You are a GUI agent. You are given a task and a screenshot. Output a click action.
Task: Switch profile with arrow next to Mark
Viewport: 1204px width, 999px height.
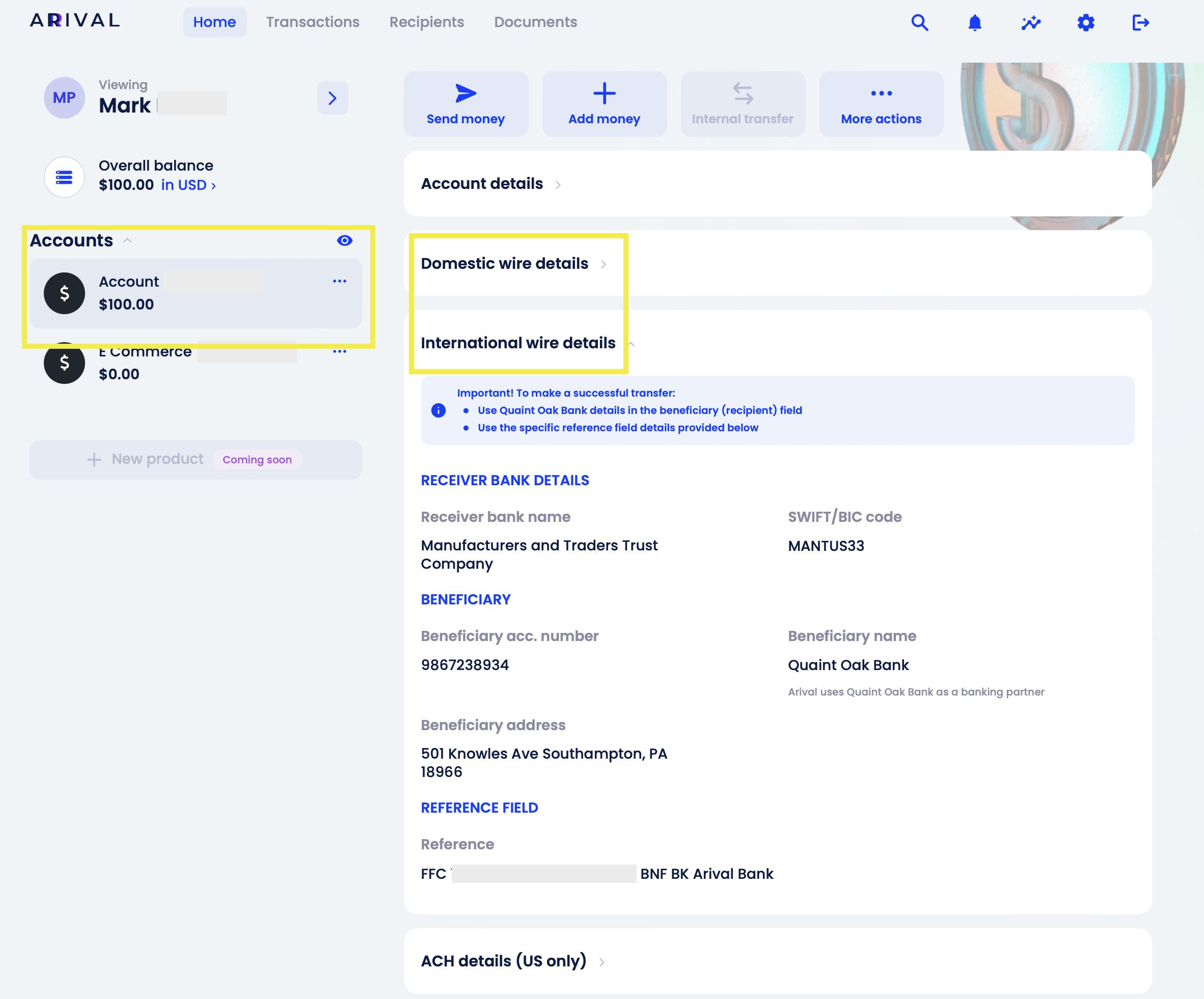tap(333, 98)
